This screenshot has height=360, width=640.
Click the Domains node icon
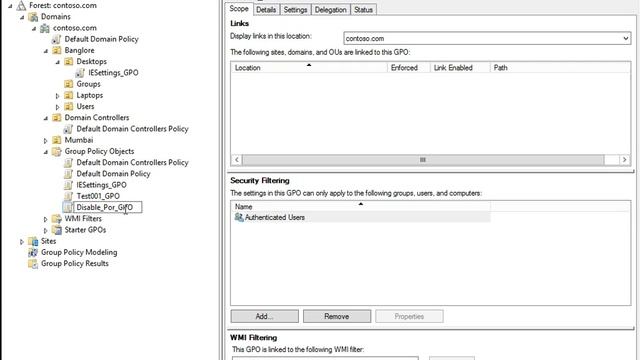click(x=33, y=17)
